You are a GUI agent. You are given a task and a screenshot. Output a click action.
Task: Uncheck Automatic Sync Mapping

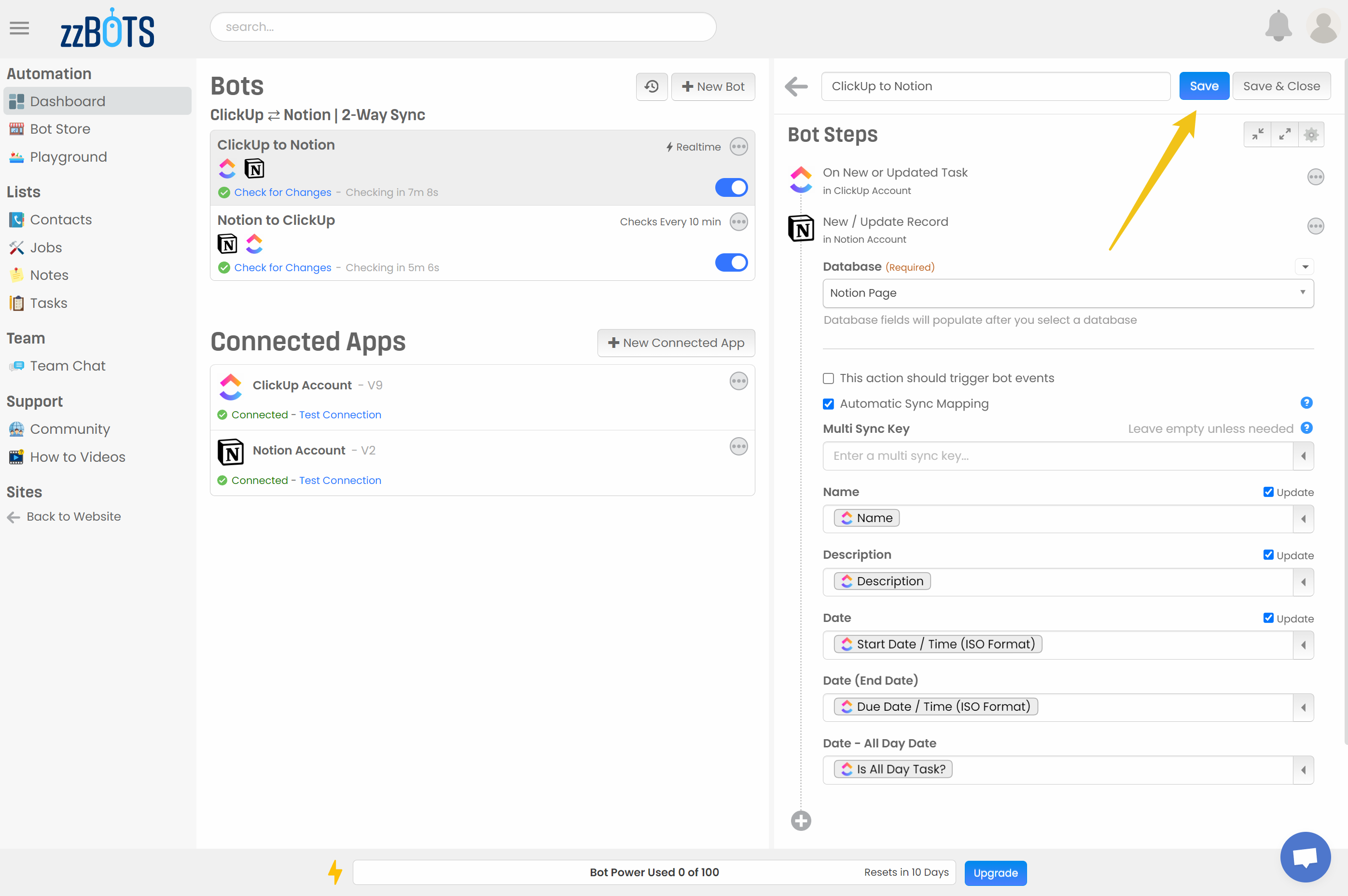(x=828, y=404)
